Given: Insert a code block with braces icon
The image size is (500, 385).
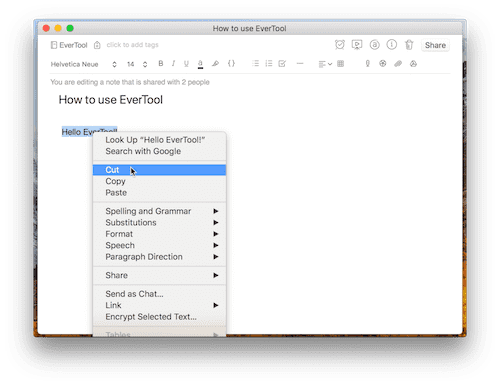Looking at the screenshot, I should click(x=231, y=63).
